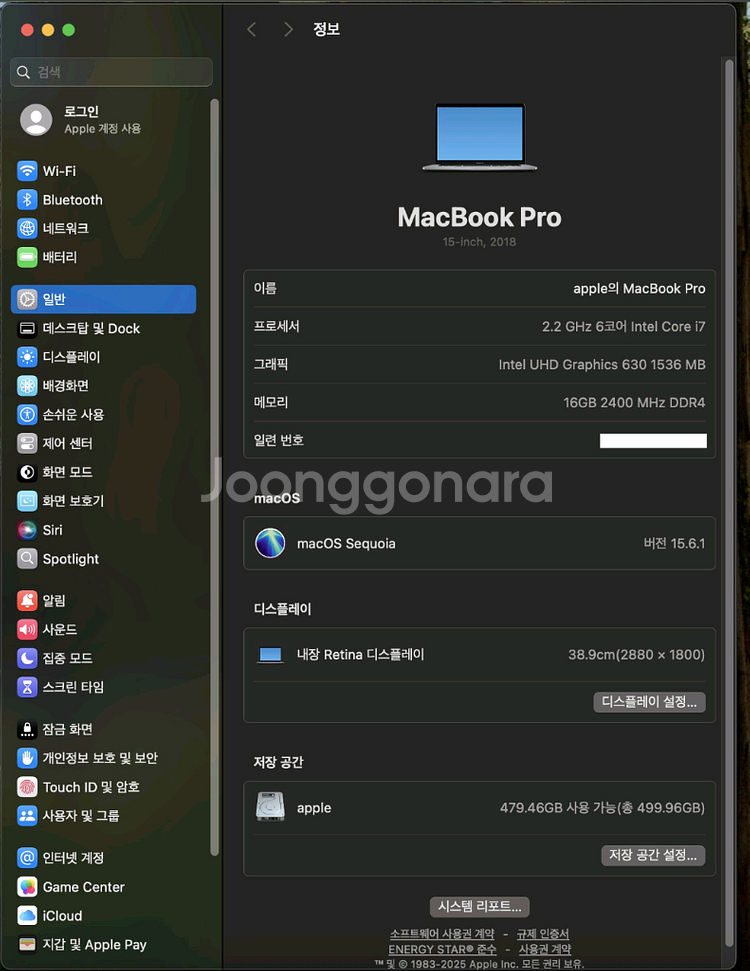The image size is (750, 971).
Task: Open the 집중 모드 moon icon
Action: tap(27, 658)
